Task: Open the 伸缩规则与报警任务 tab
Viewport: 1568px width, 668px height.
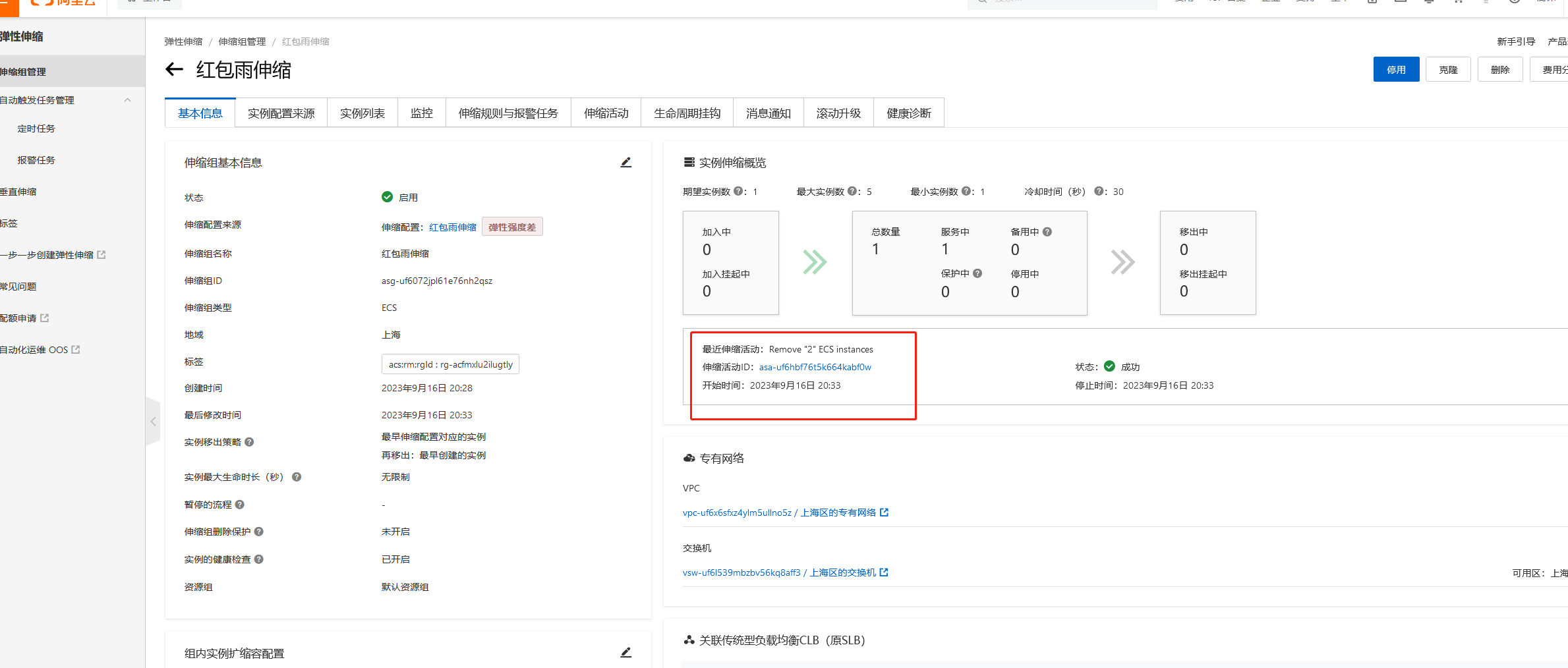Action: point(508,113)
